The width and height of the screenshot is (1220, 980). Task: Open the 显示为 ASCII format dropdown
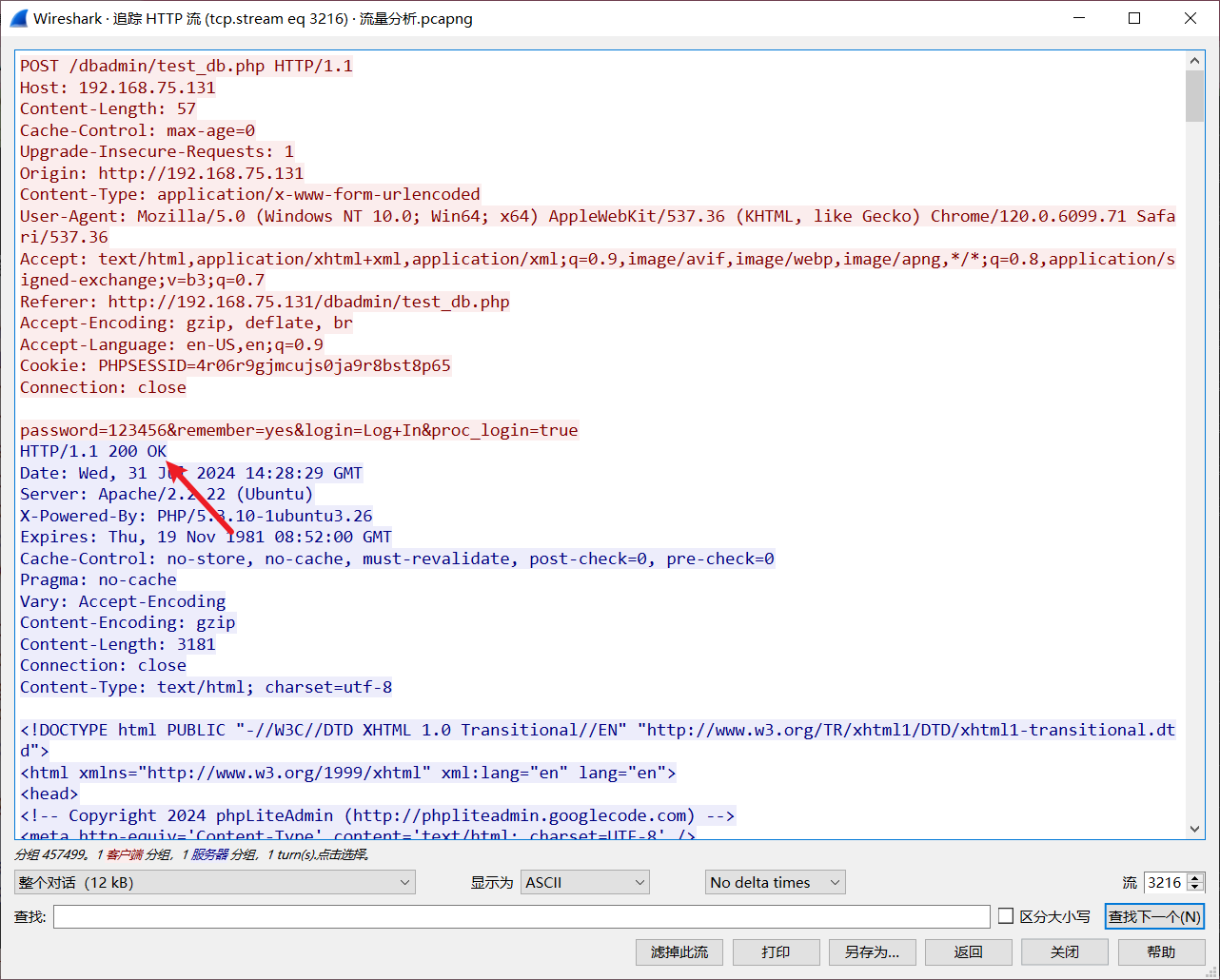click(585, 882)
